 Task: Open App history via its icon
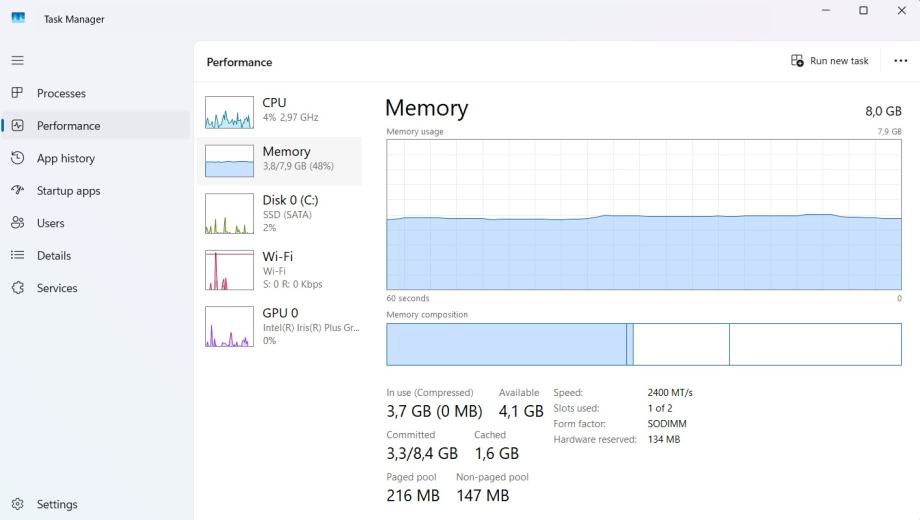click(17, 158)
